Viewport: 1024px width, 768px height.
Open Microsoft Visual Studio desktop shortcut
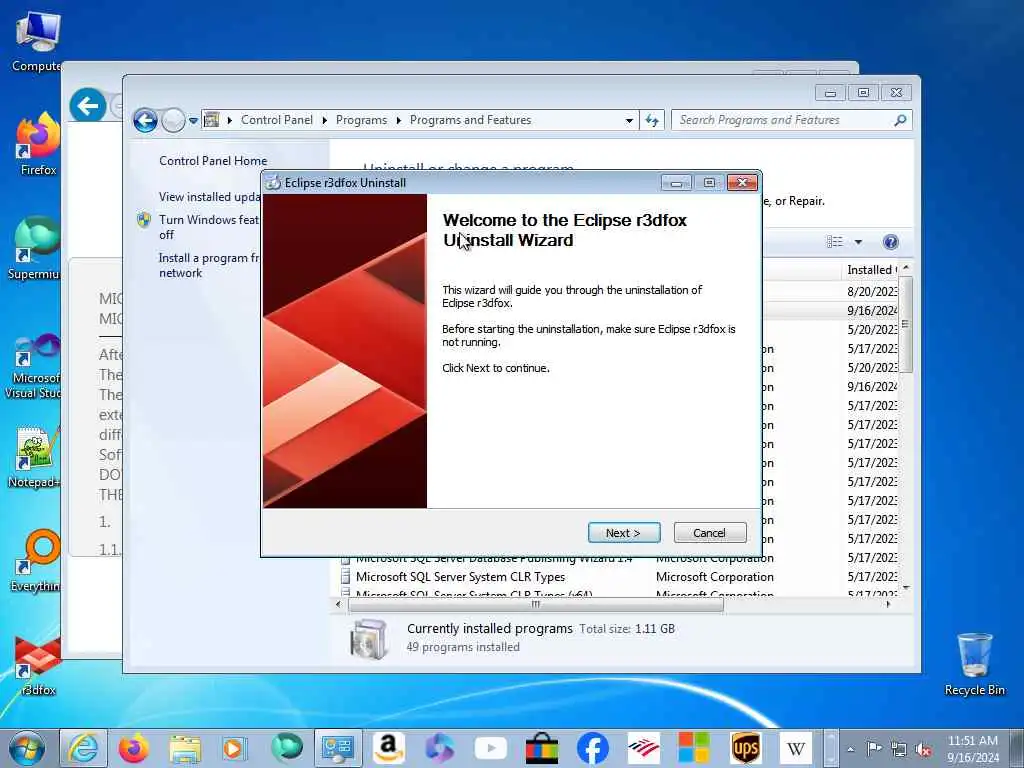point(34,366)
